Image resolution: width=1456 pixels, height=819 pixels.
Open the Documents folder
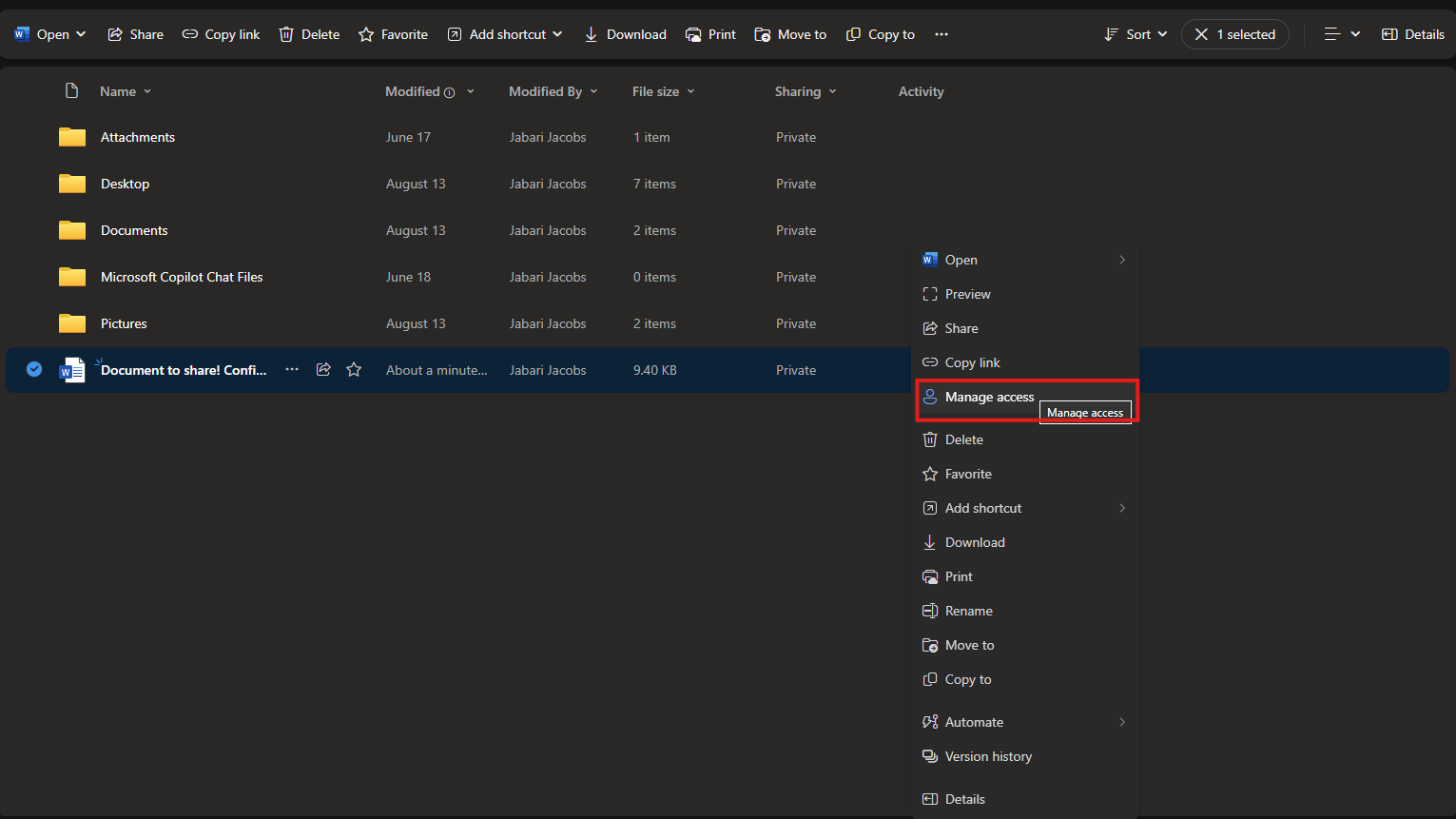coord(134,231)
